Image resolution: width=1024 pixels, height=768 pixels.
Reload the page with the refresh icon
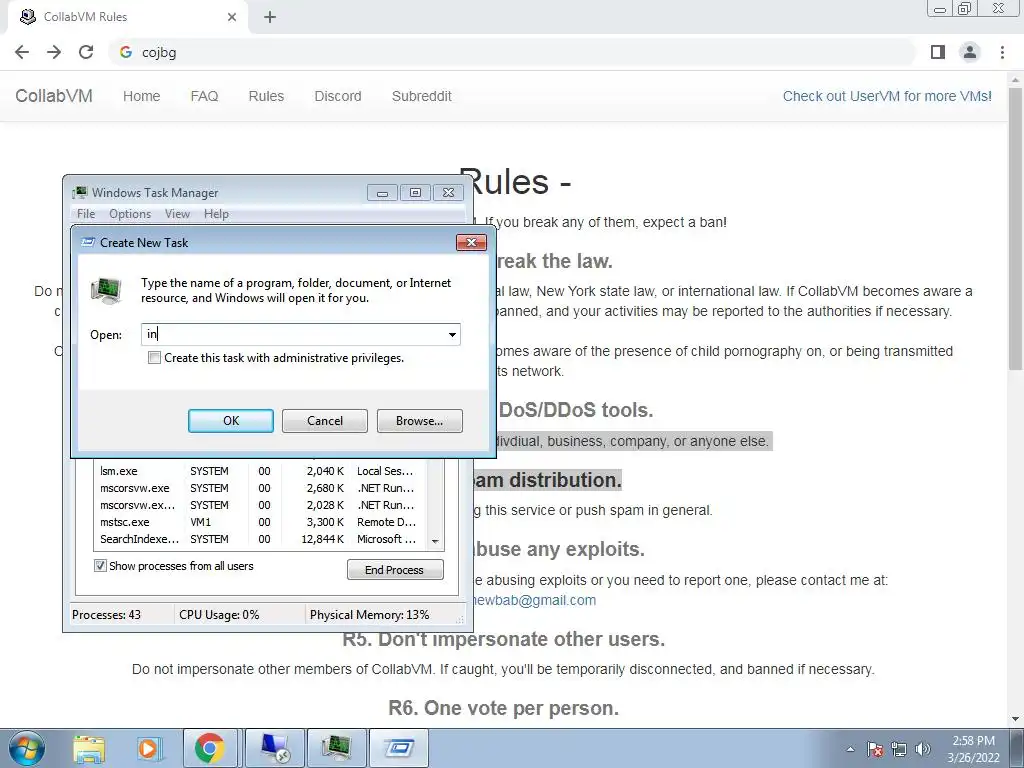86,52
